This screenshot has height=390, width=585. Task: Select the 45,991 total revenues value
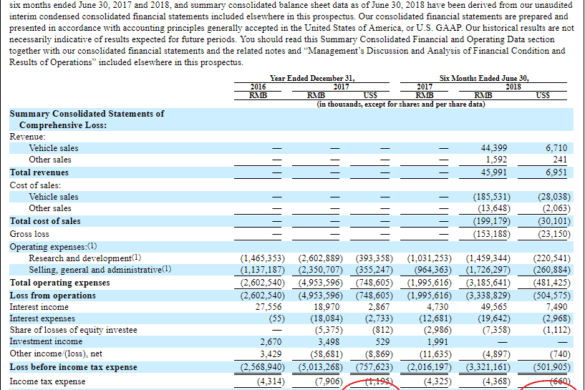tap(494, 172)
